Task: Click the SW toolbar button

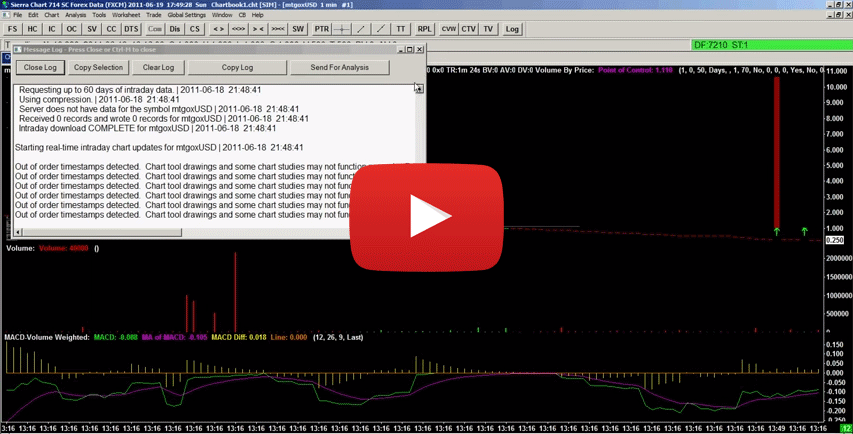Action: click(298, 29)
